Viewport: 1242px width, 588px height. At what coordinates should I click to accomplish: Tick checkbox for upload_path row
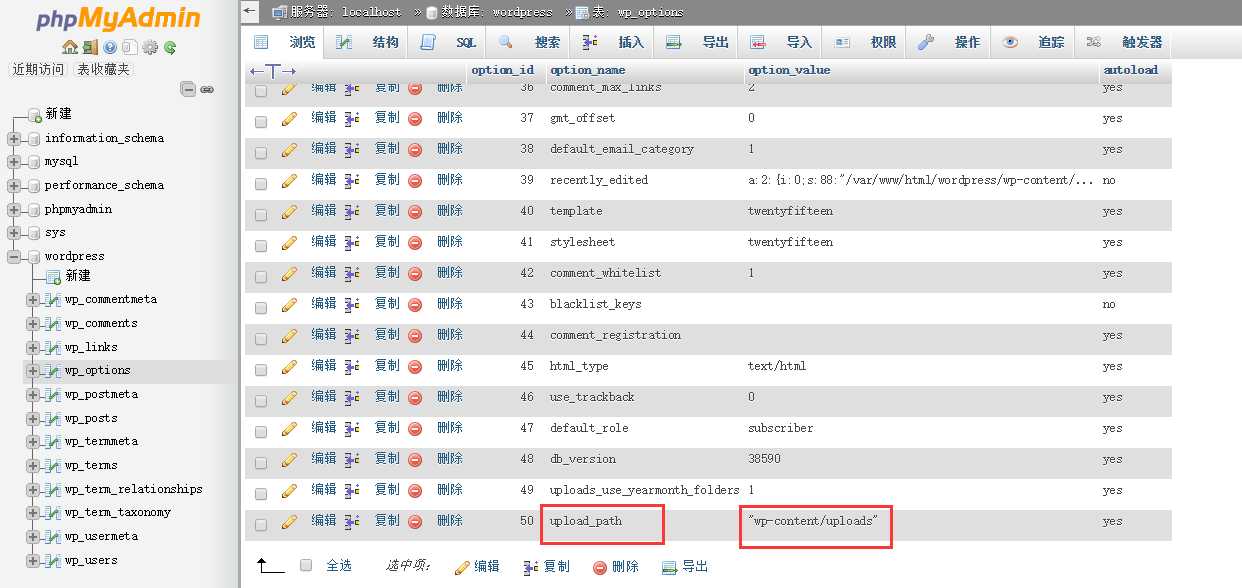point(261,523)
